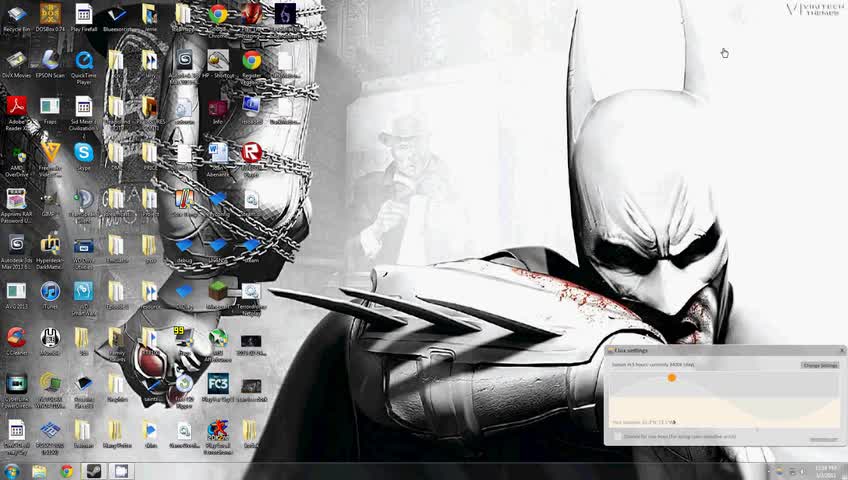Click the Windows Start button
This screenshot has height=480, width=848.
coord(11,471)
